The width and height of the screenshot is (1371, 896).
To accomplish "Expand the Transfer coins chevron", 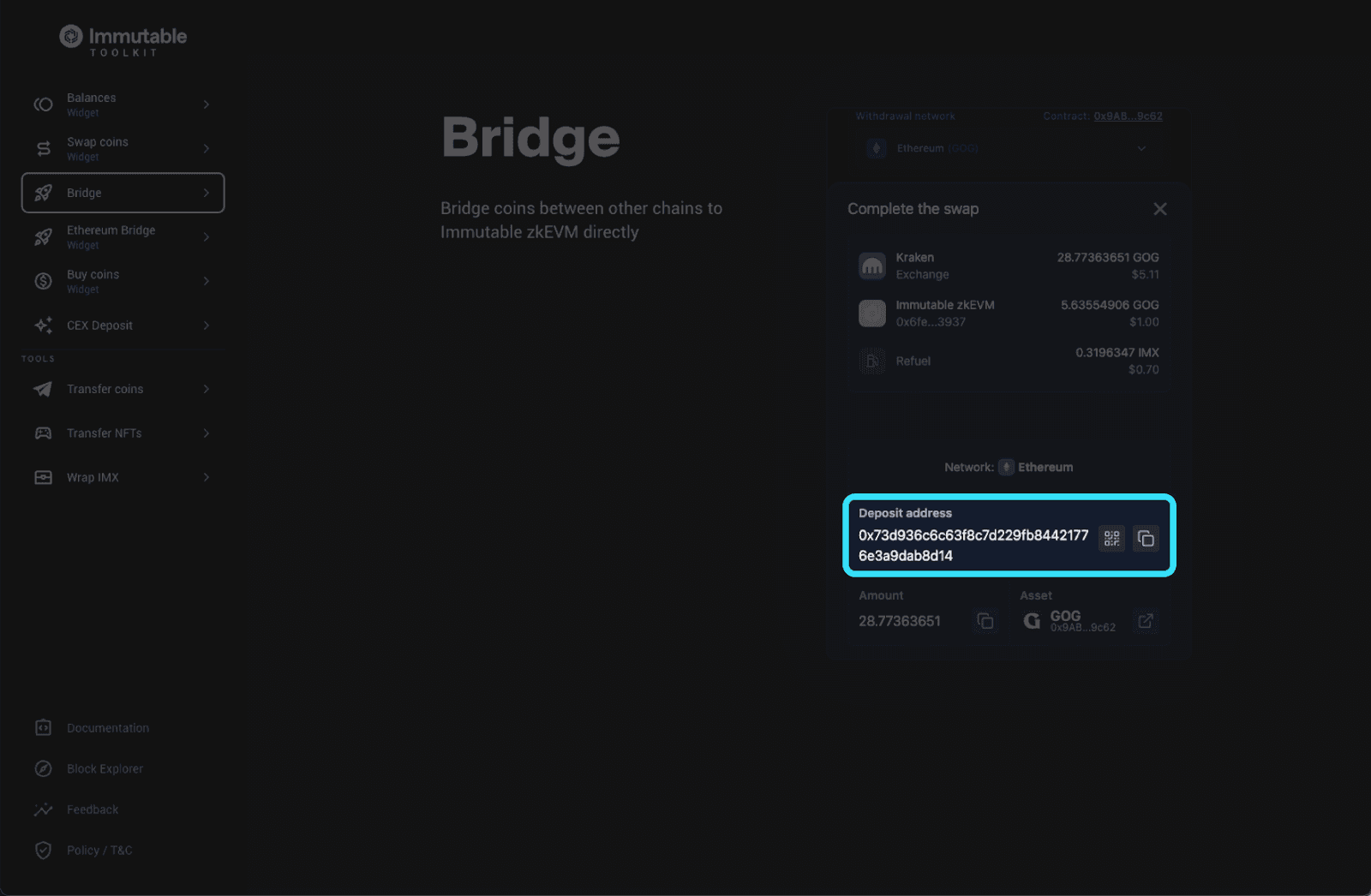I will [207, 389].
